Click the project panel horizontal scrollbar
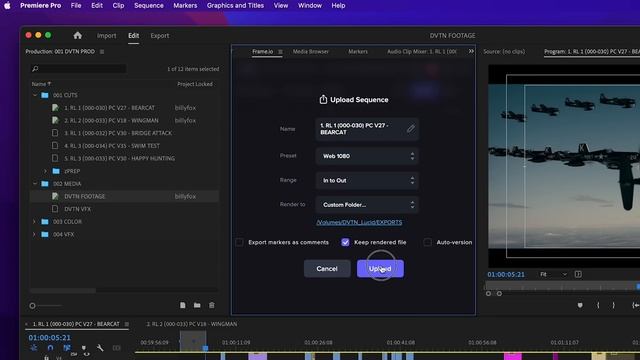Image resolution: width=640 pixels, height=360 pixels. 63,291
